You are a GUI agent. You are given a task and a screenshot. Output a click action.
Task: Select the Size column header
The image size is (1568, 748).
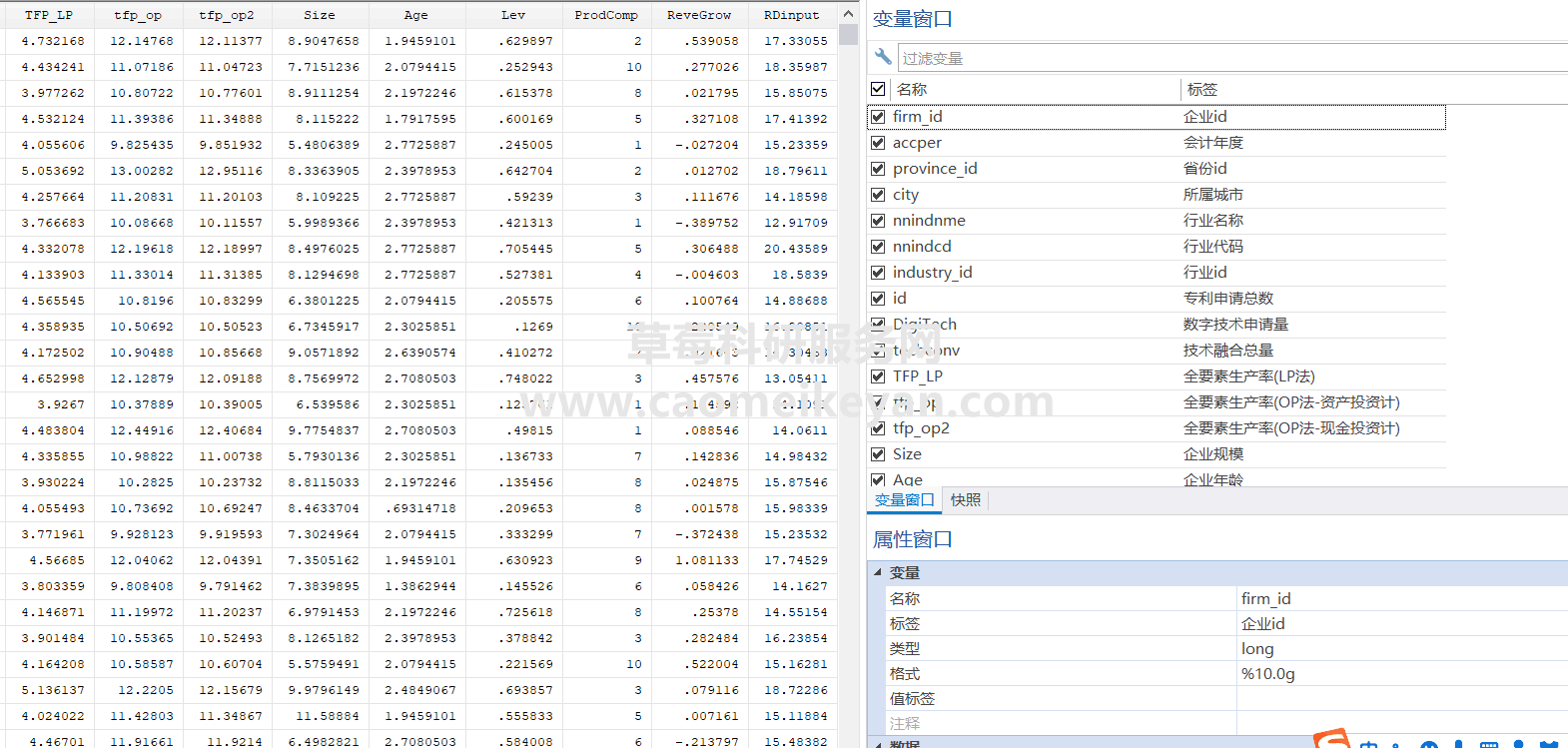coord(320,15)
